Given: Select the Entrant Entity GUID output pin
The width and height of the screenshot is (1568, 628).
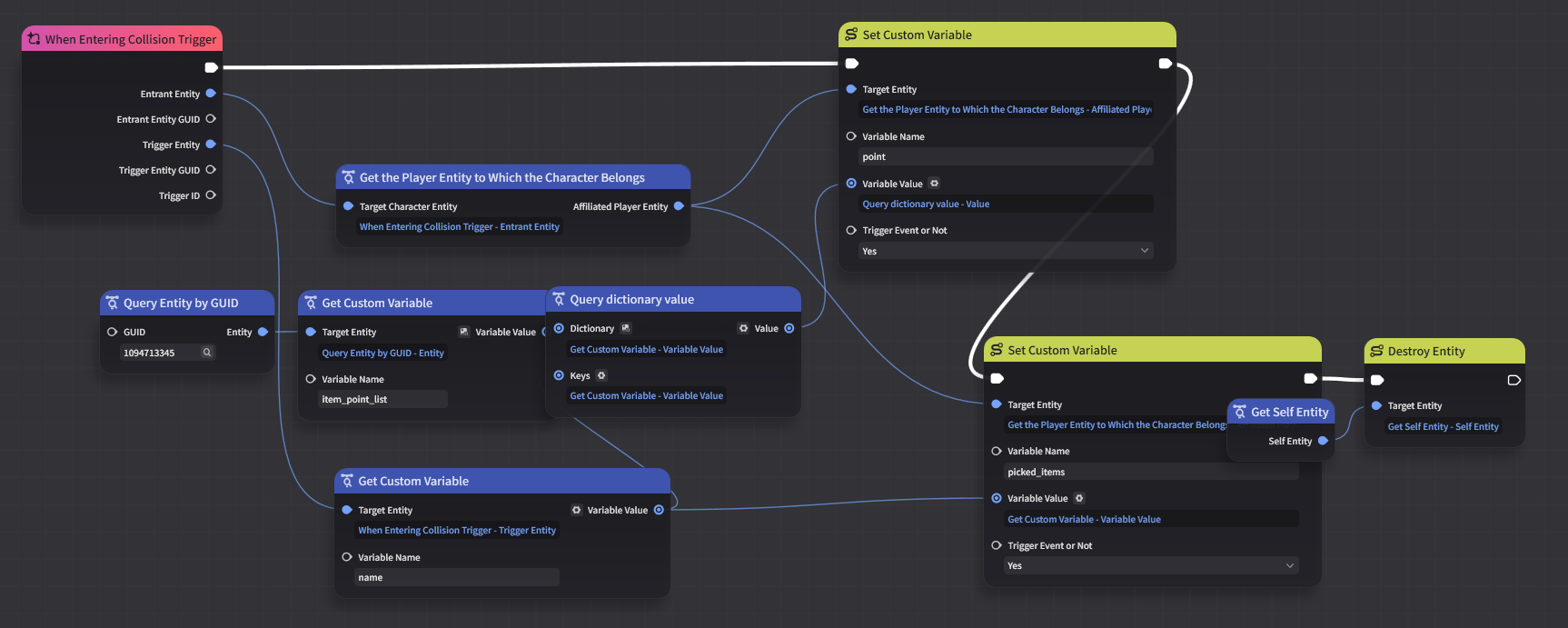Looking at the screenshot, I should [211, 119].
